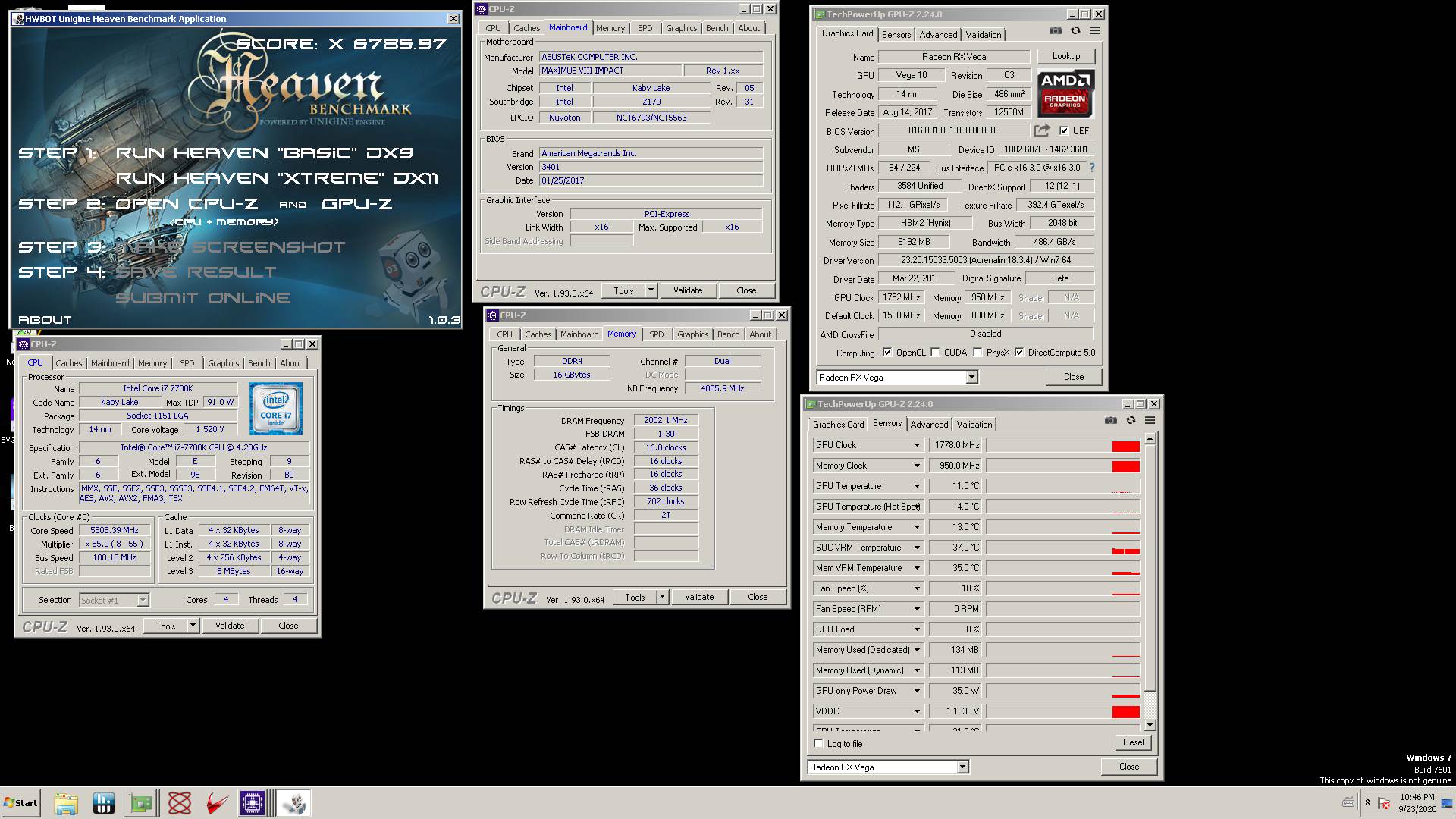Click the HWBOT icon in the taskbar
Screen dimensions: 1456x819
tap(103, 803)
